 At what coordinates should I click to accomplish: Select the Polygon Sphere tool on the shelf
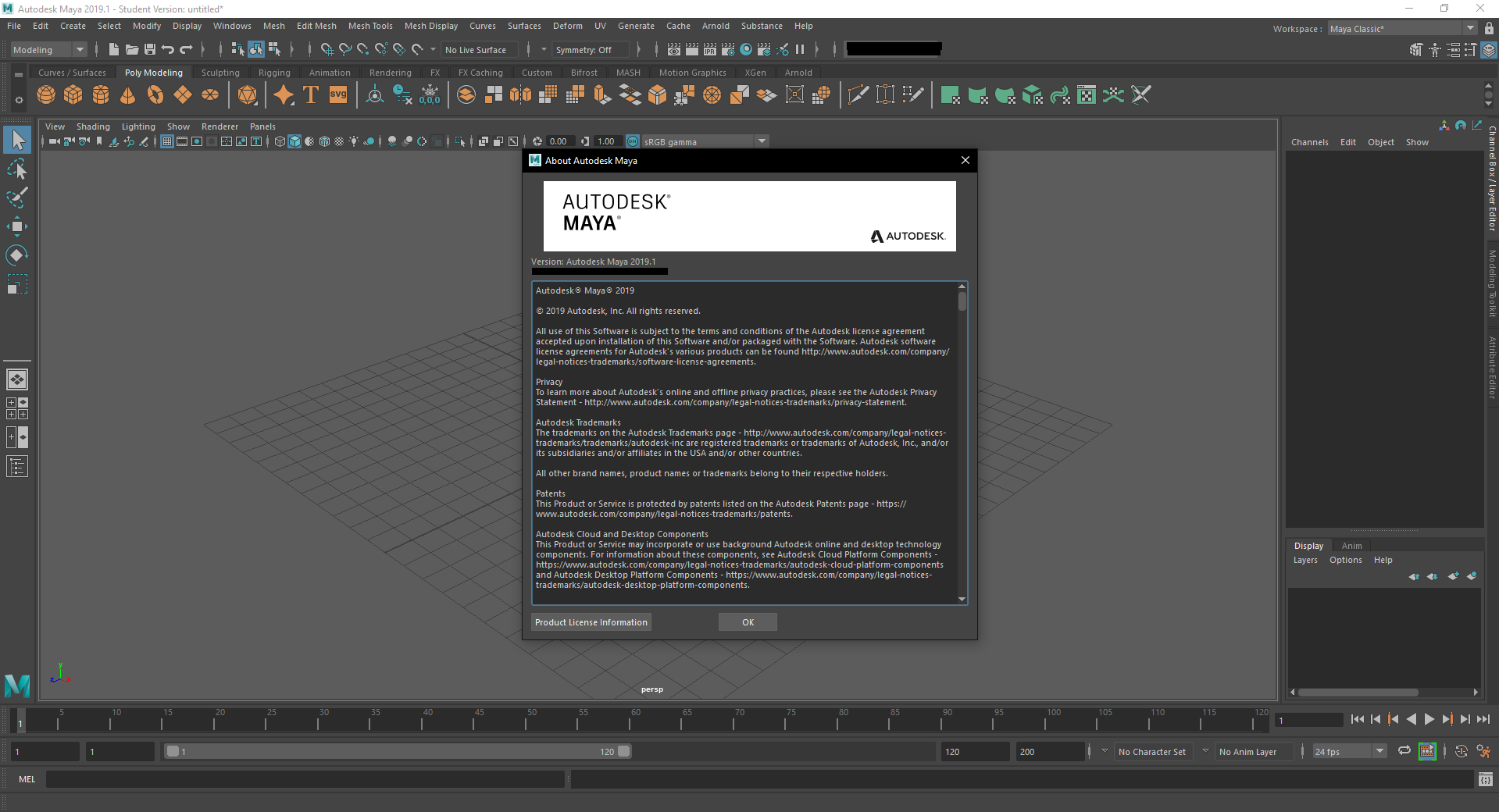tap(45, 94)
